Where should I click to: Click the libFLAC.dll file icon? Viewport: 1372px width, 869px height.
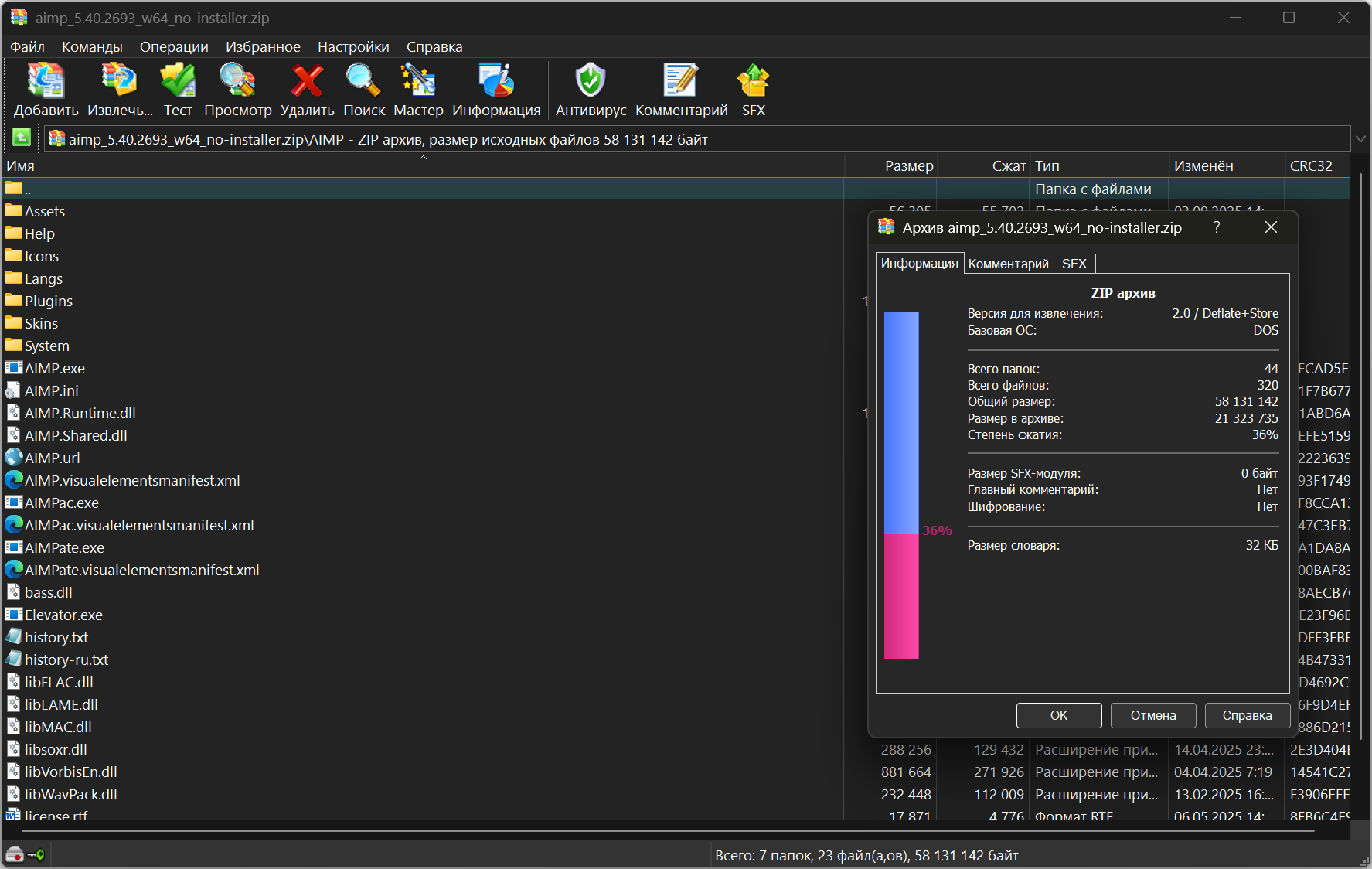[14, 681]
